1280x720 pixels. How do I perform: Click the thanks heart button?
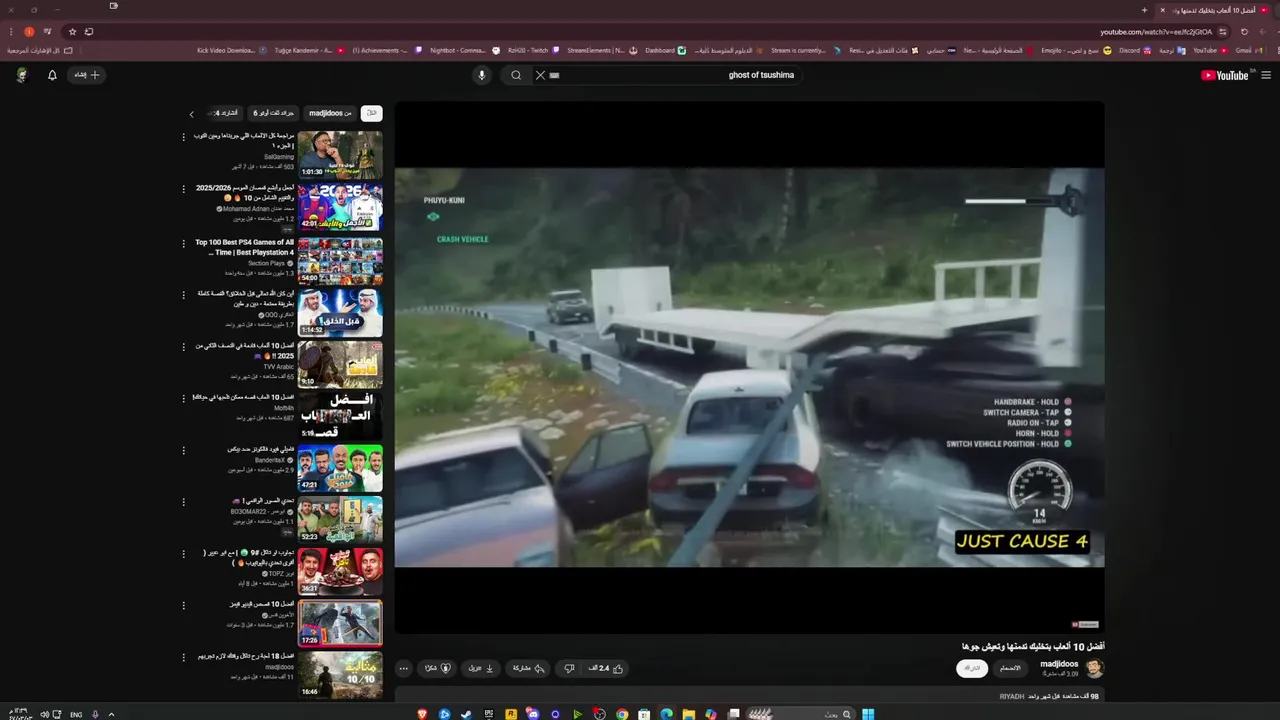tap(438, 668)
